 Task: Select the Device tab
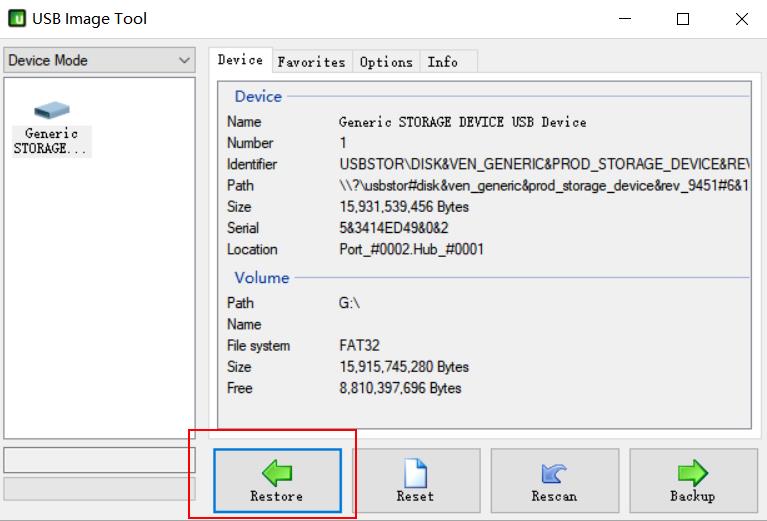240,60
